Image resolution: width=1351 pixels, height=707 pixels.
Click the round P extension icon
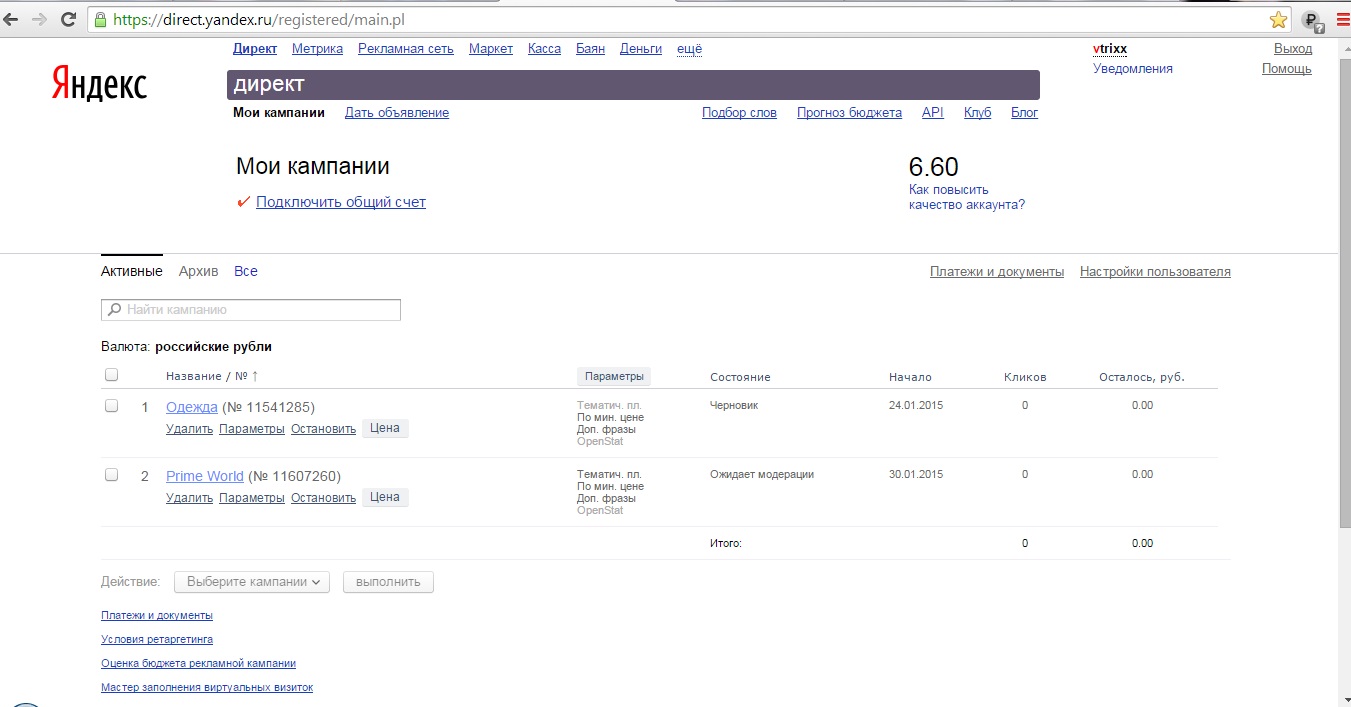tap(1312, 20)
